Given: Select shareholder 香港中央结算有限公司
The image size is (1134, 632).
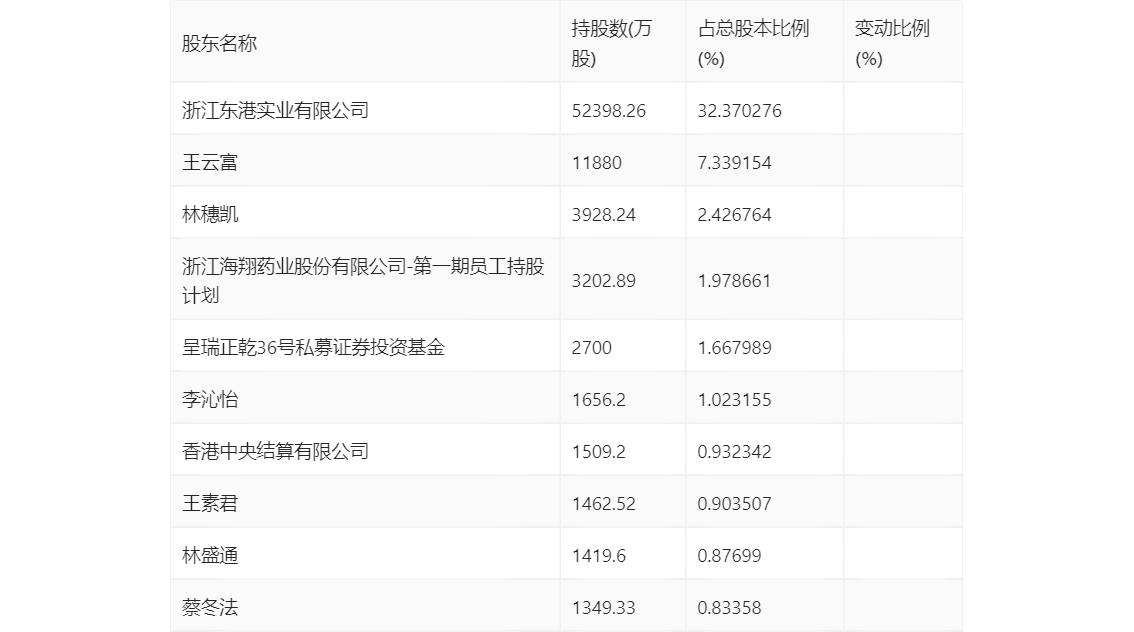Looking at the screenshot, I should coord(276,452).
